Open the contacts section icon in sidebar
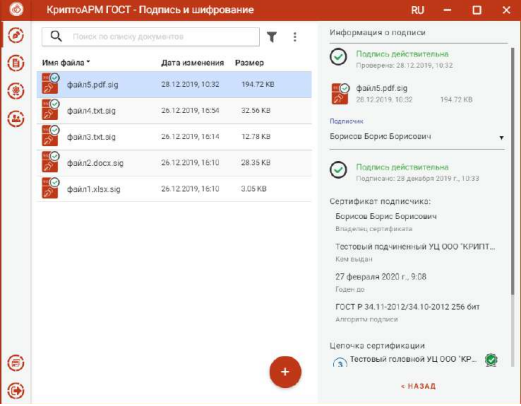This screenshot has width=521, height=406. (x=16, y=118)
